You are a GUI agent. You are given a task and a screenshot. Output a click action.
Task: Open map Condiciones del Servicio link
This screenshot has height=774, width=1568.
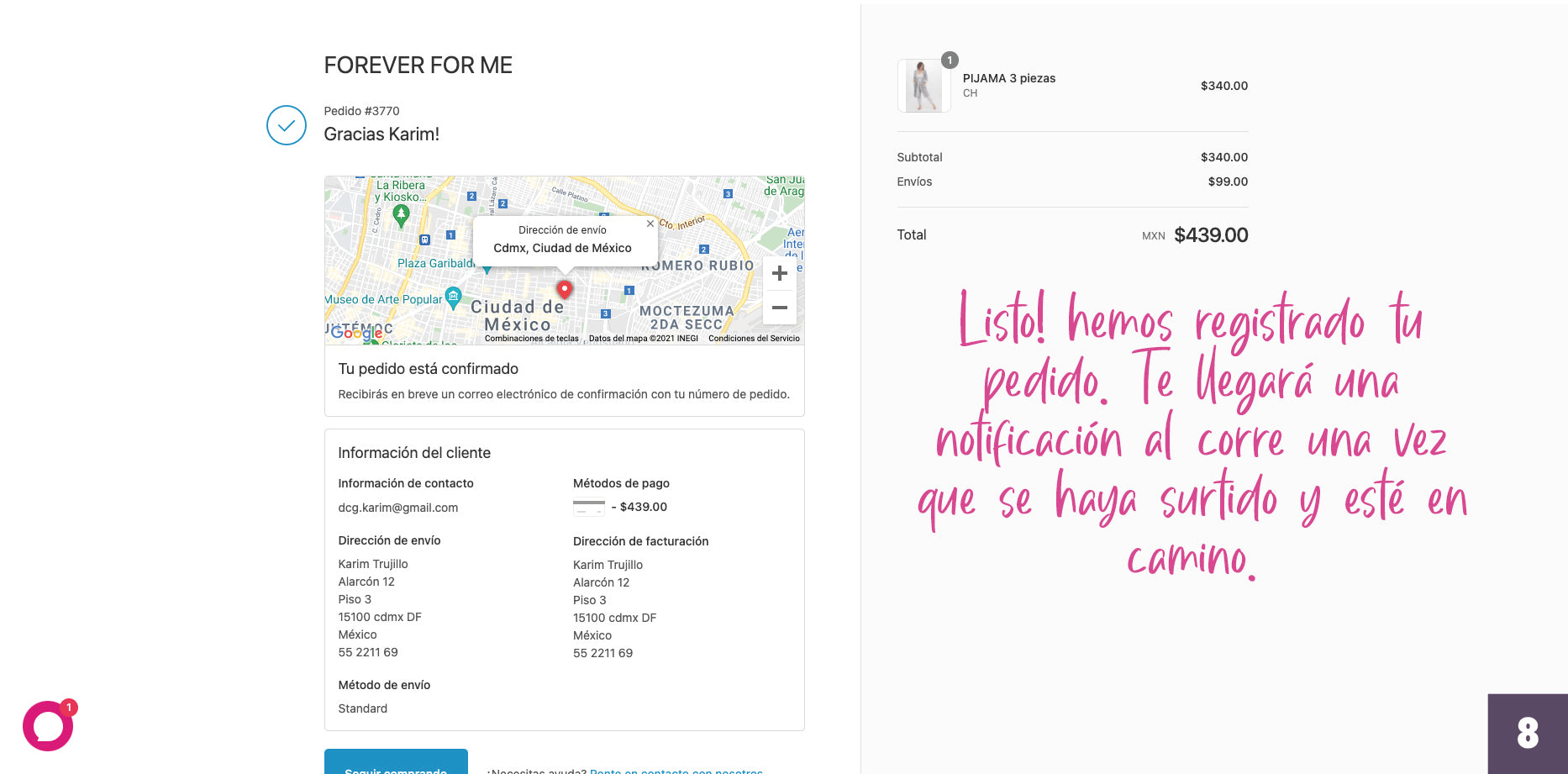coord(754,339)
